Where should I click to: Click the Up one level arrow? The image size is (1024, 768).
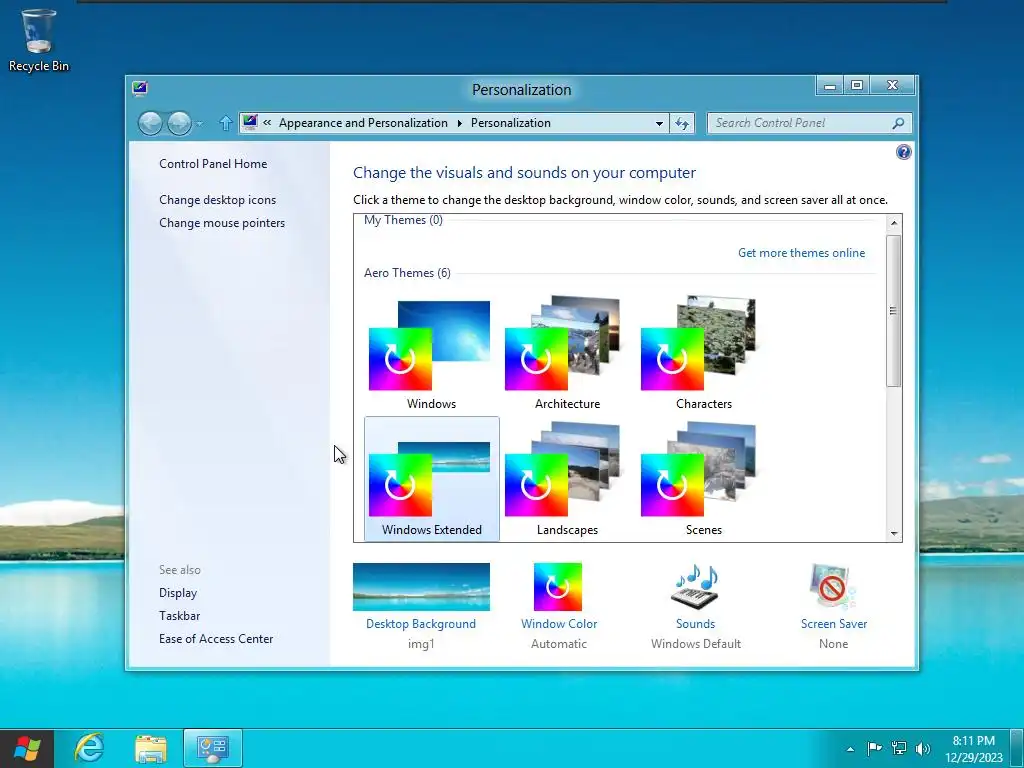[x=225, y=123]
